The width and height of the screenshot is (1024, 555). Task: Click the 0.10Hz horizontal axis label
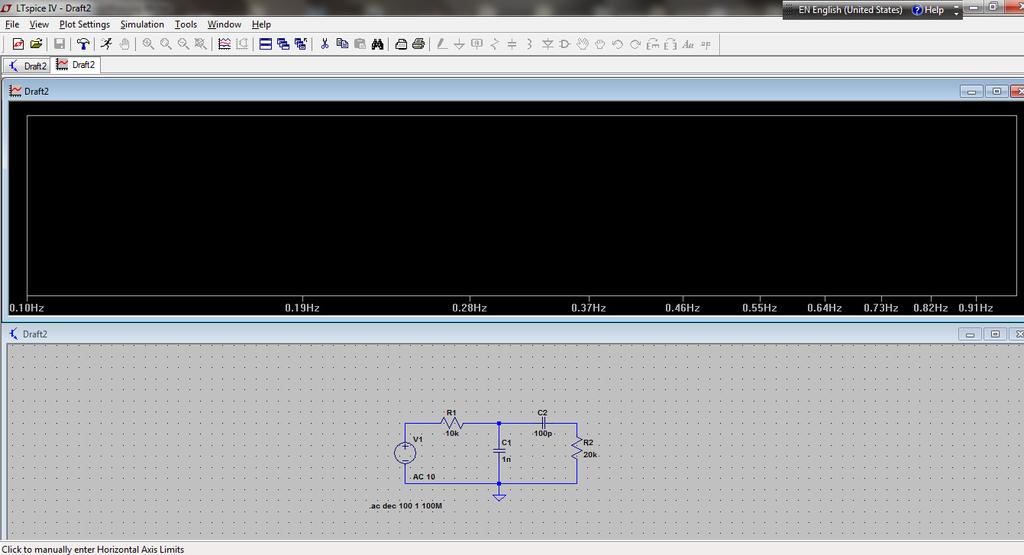coord(27,308)
